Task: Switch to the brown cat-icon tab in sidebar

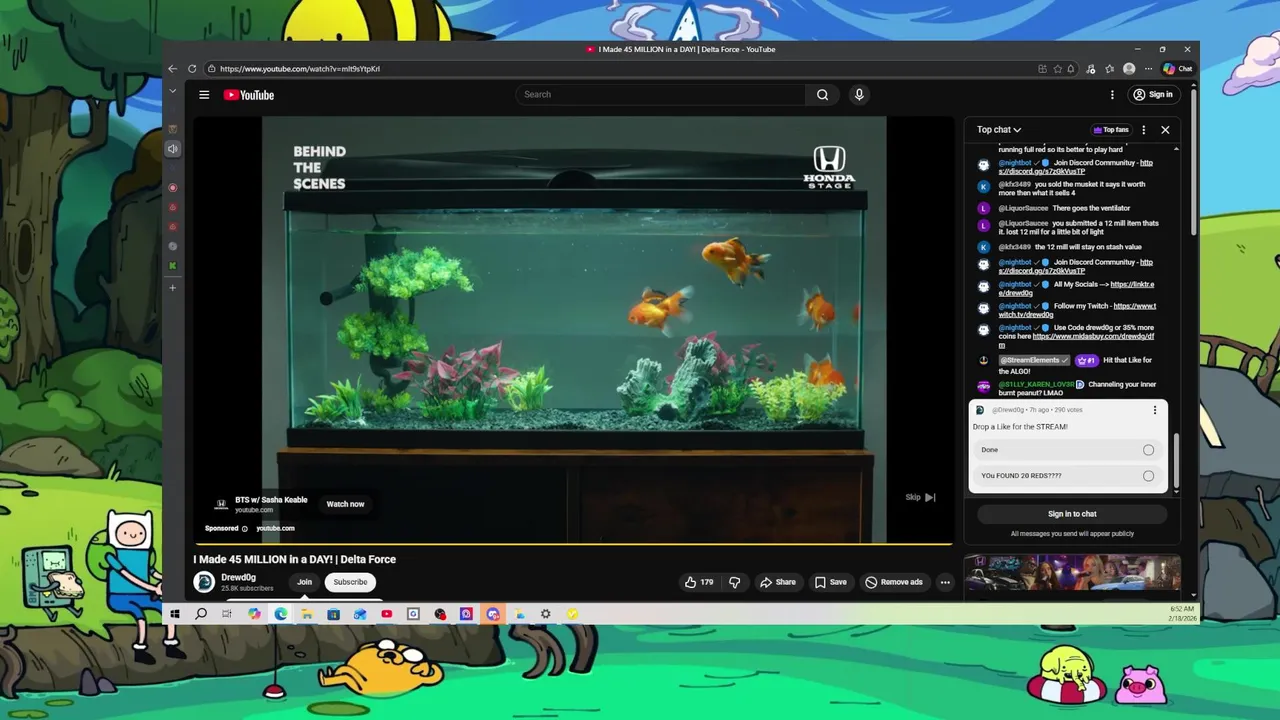Action: [x=172, y=129]
